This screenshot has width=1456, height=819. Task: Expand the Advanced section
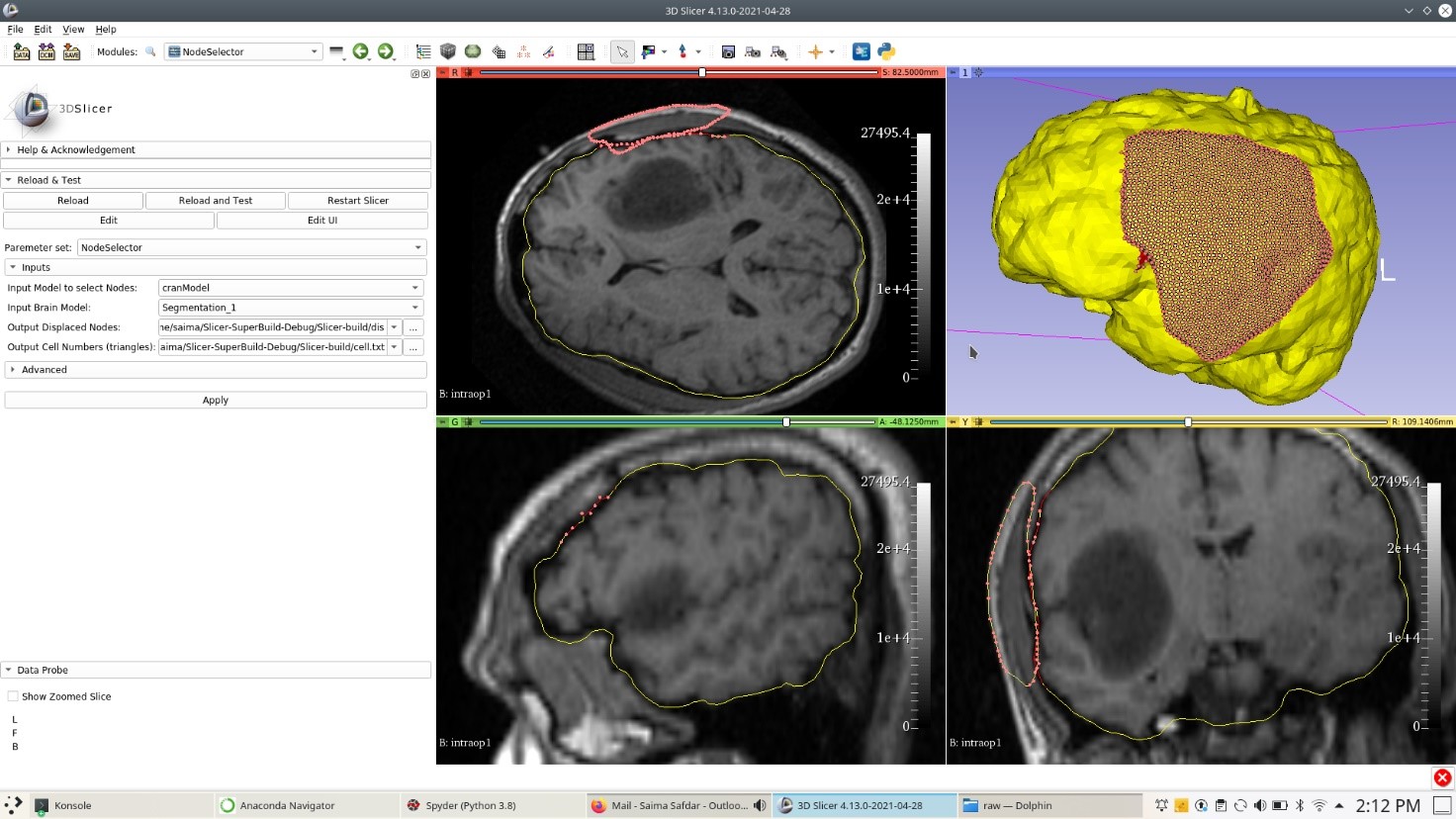click(x=216, y=370)
